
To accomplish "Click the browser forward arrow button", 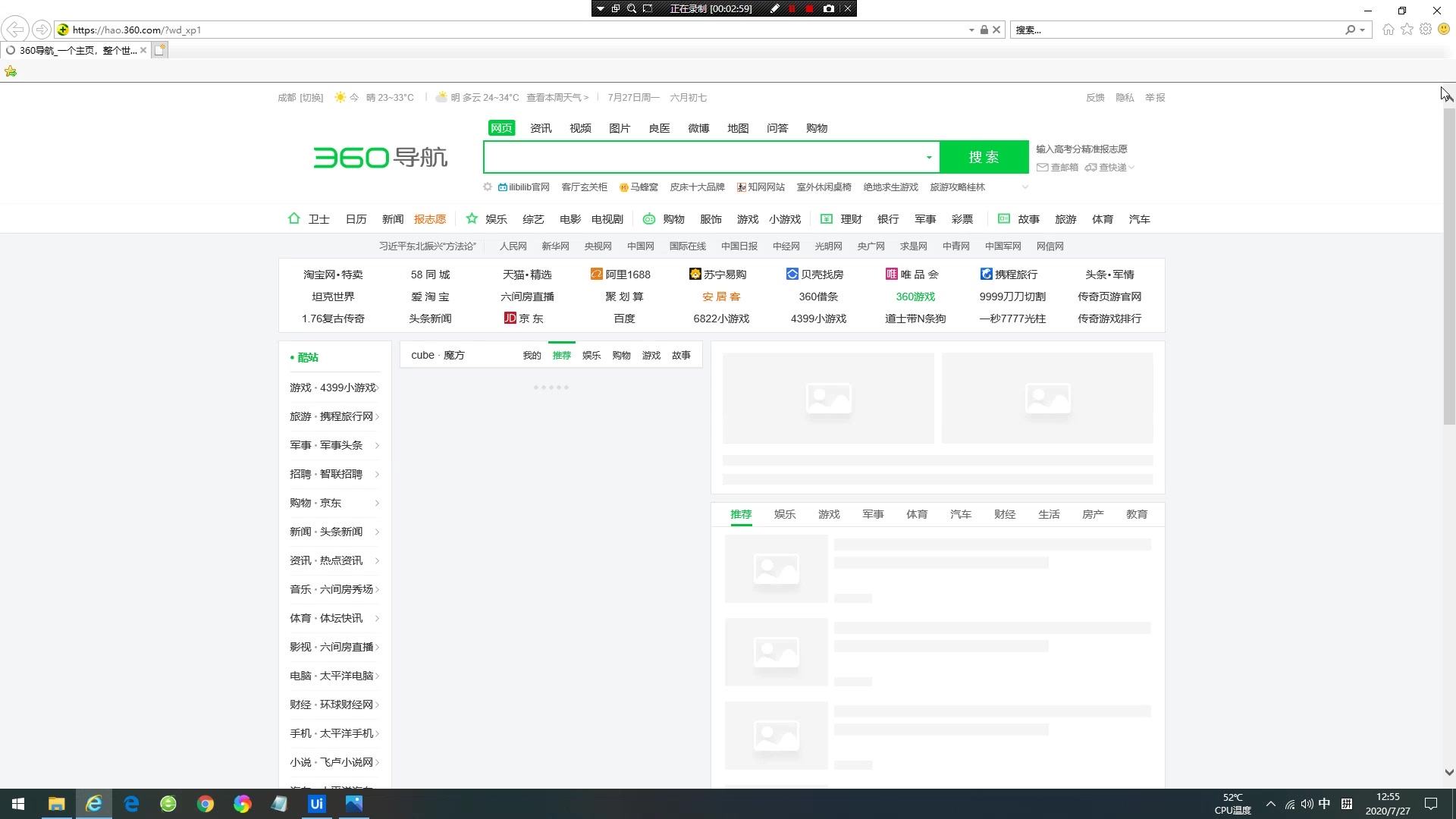I will [x=42, y=30].
